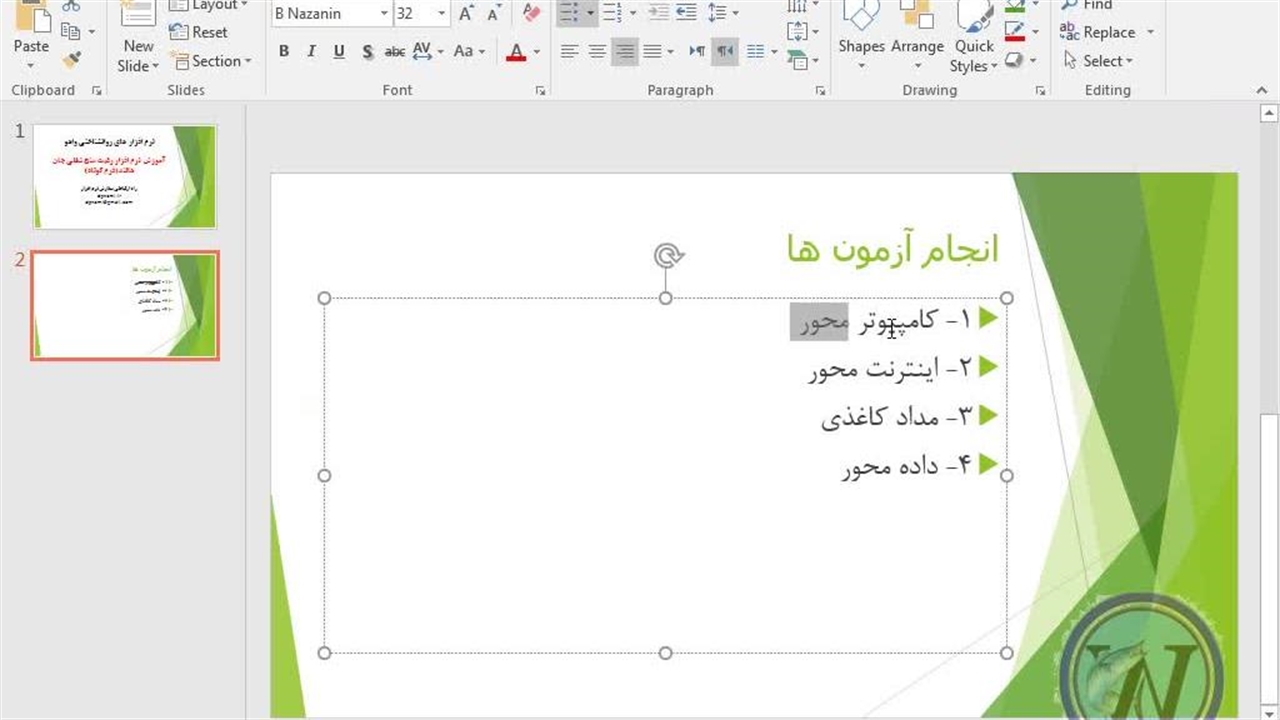This screenshot has height=720, width=1280.
Task: Toggle Bold formatting
Action: click(x=284, y=52)
